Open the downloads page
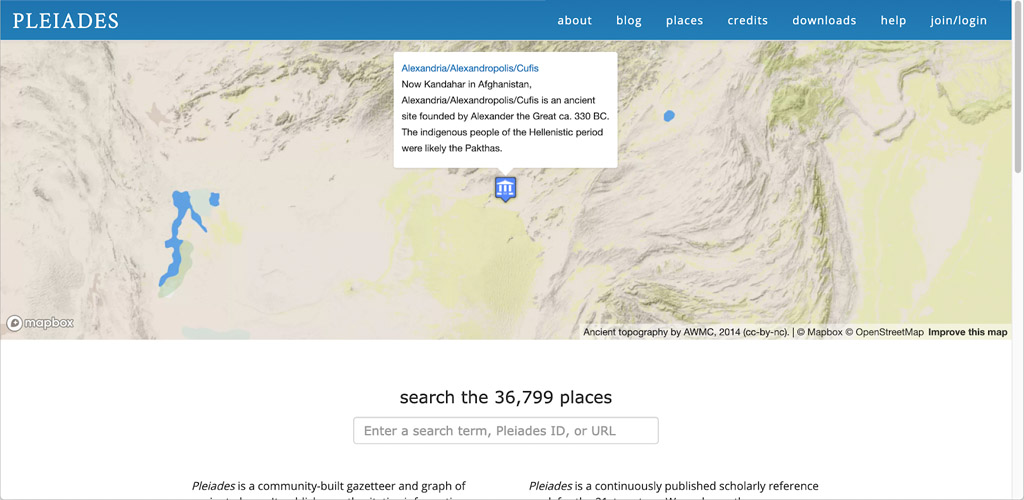 click(x=824, y=20)
